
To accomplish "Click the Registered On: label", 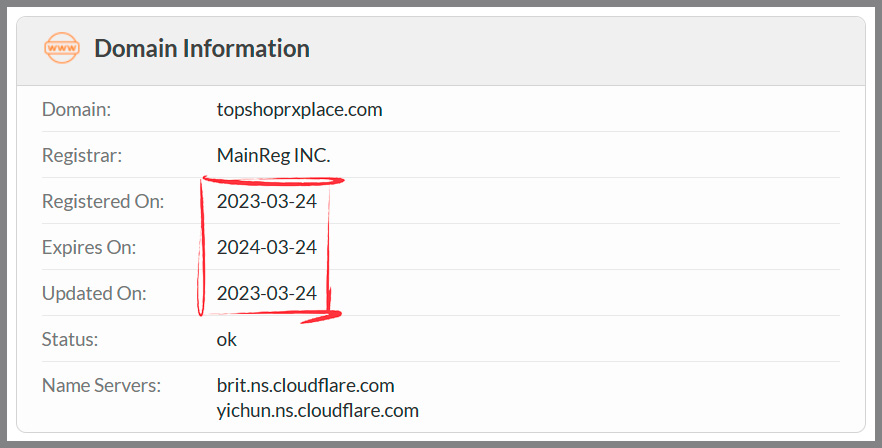I will [x=103, y=201].
